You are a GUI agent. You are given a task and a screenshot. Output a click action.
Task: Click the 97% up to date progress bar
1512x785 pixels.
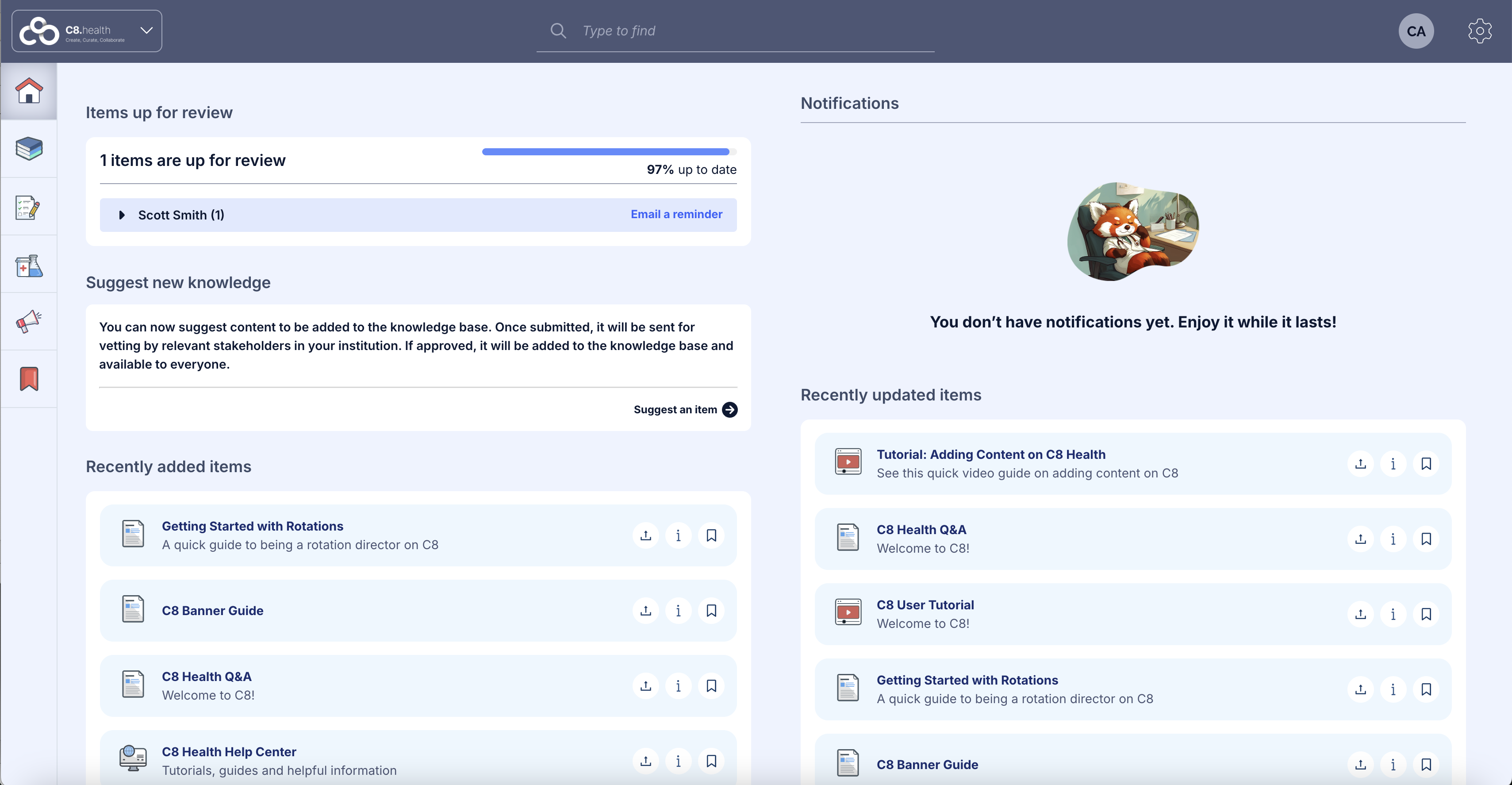click(x=609, y=151)
